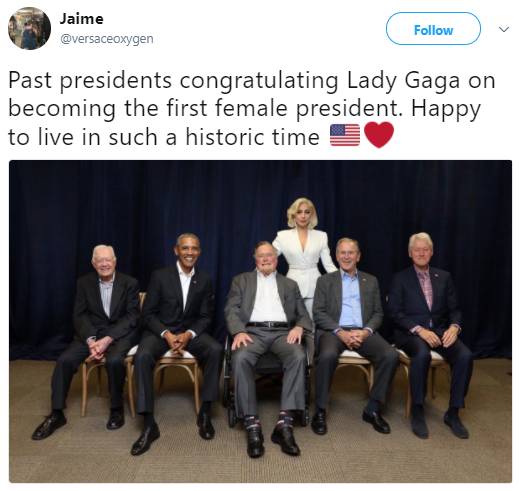Click the American flag emoji
The image size is (519, 491).
(345, 135)
